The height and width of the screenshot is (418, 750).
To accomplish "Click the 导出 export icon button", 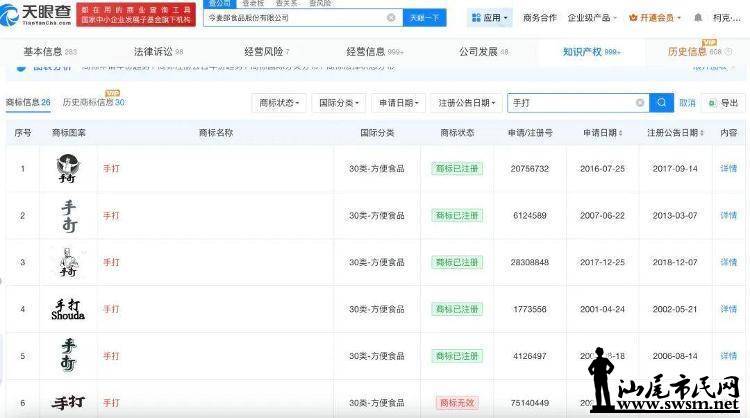I will pos(724,103).
